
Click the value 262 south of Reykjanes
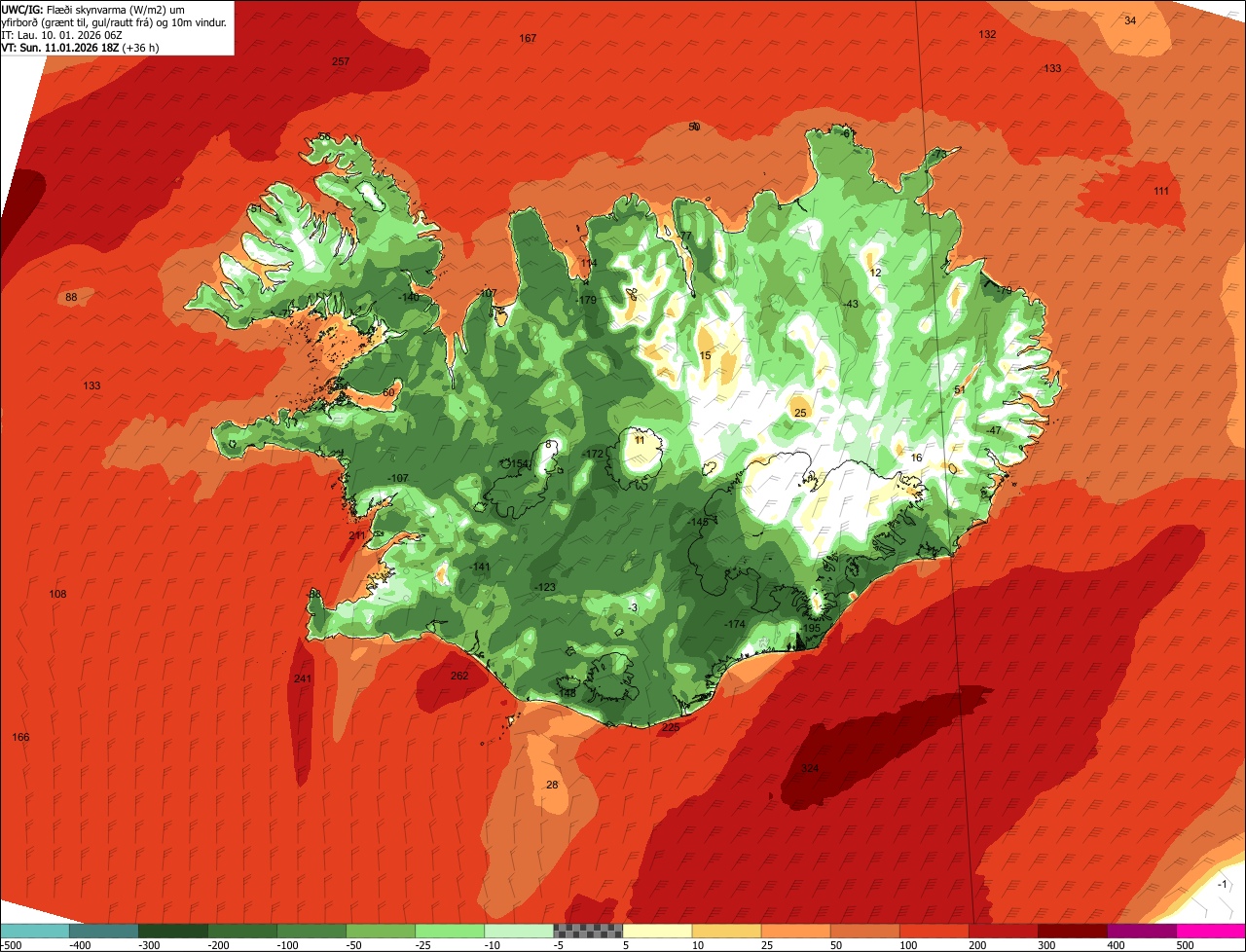[x=459, y=676]
